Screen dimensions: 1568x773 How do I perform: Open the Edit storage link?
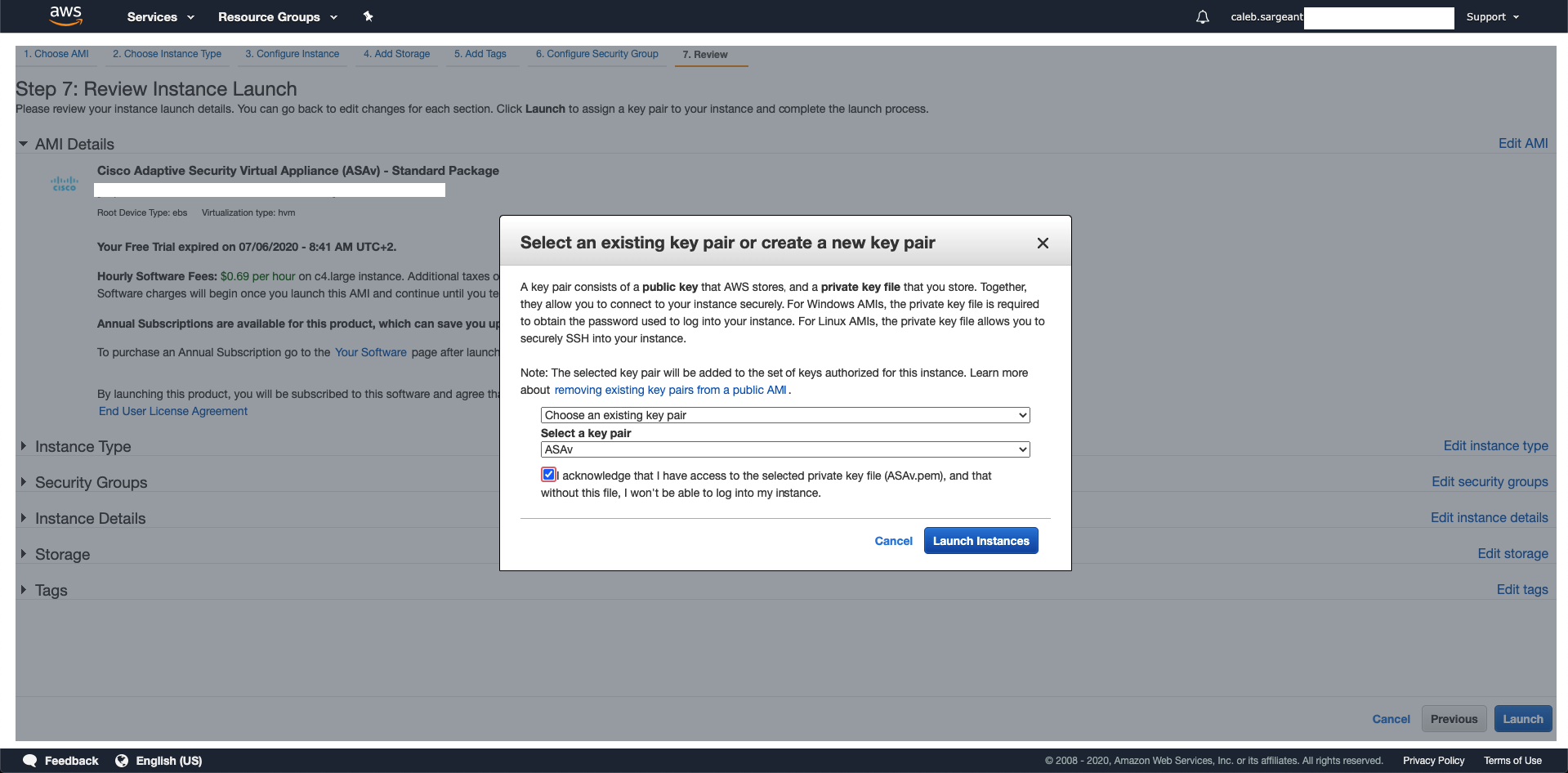click(x=1512, y=554)
